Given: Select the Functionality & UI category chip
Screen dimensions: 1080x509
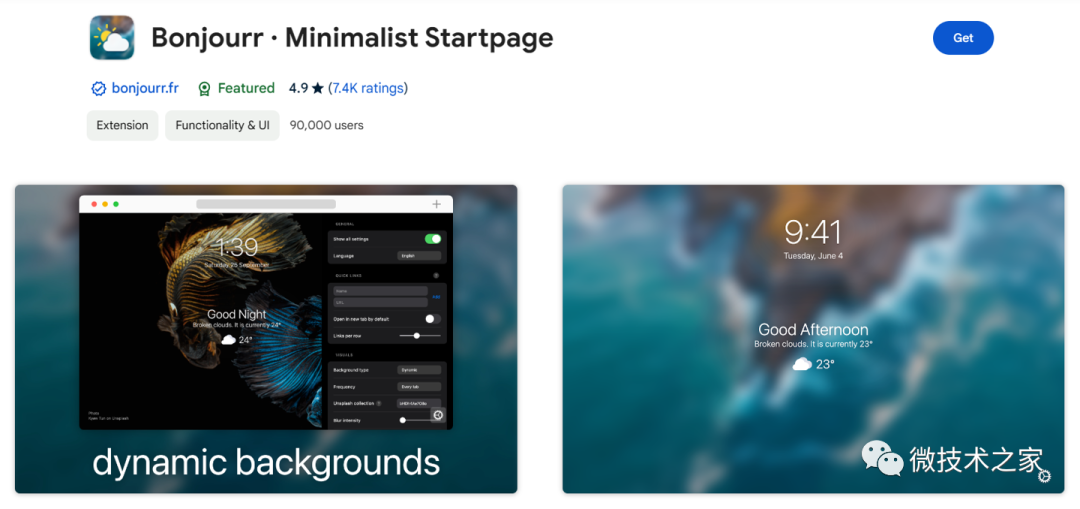Looking at the screenshot, I should point(222,125).
